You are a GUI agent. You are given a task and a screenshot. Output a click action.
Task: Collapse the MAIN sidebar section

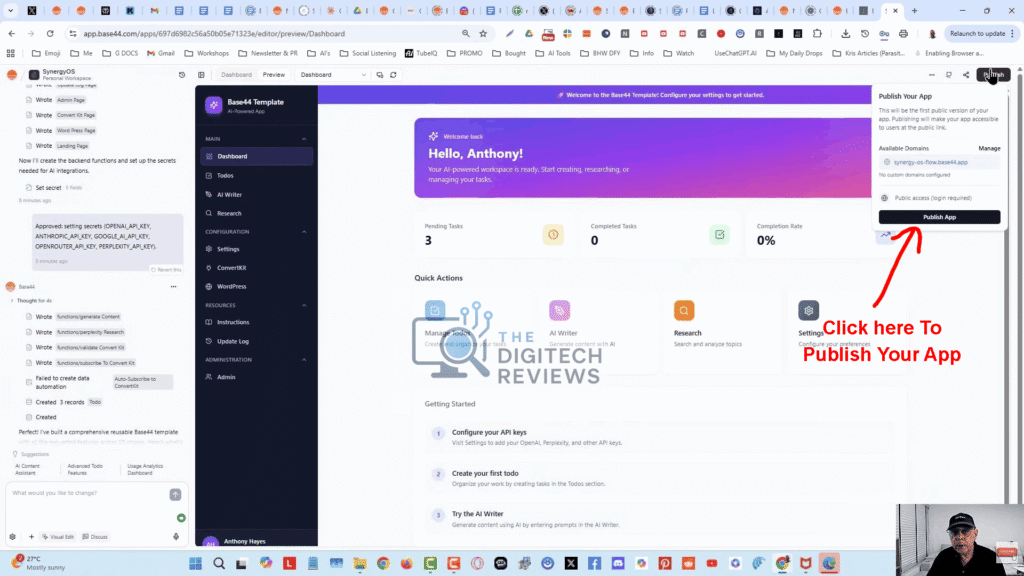303,137
